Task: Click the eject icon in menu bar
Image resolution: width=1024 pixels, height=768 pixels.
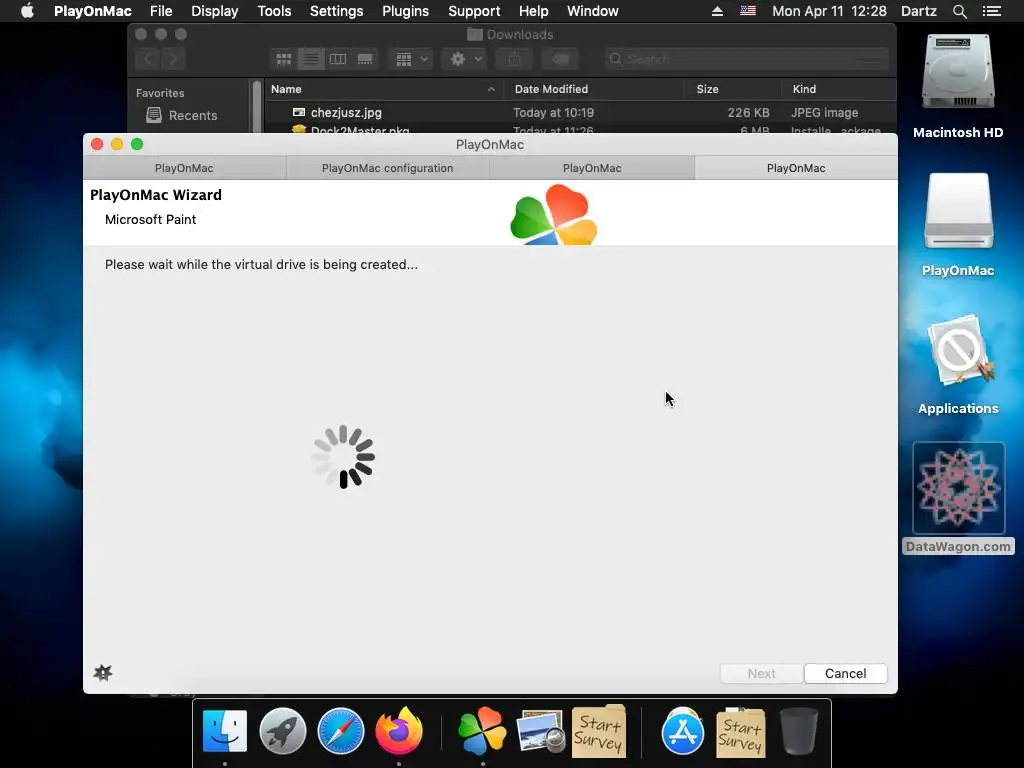Action: click(717, 11)
